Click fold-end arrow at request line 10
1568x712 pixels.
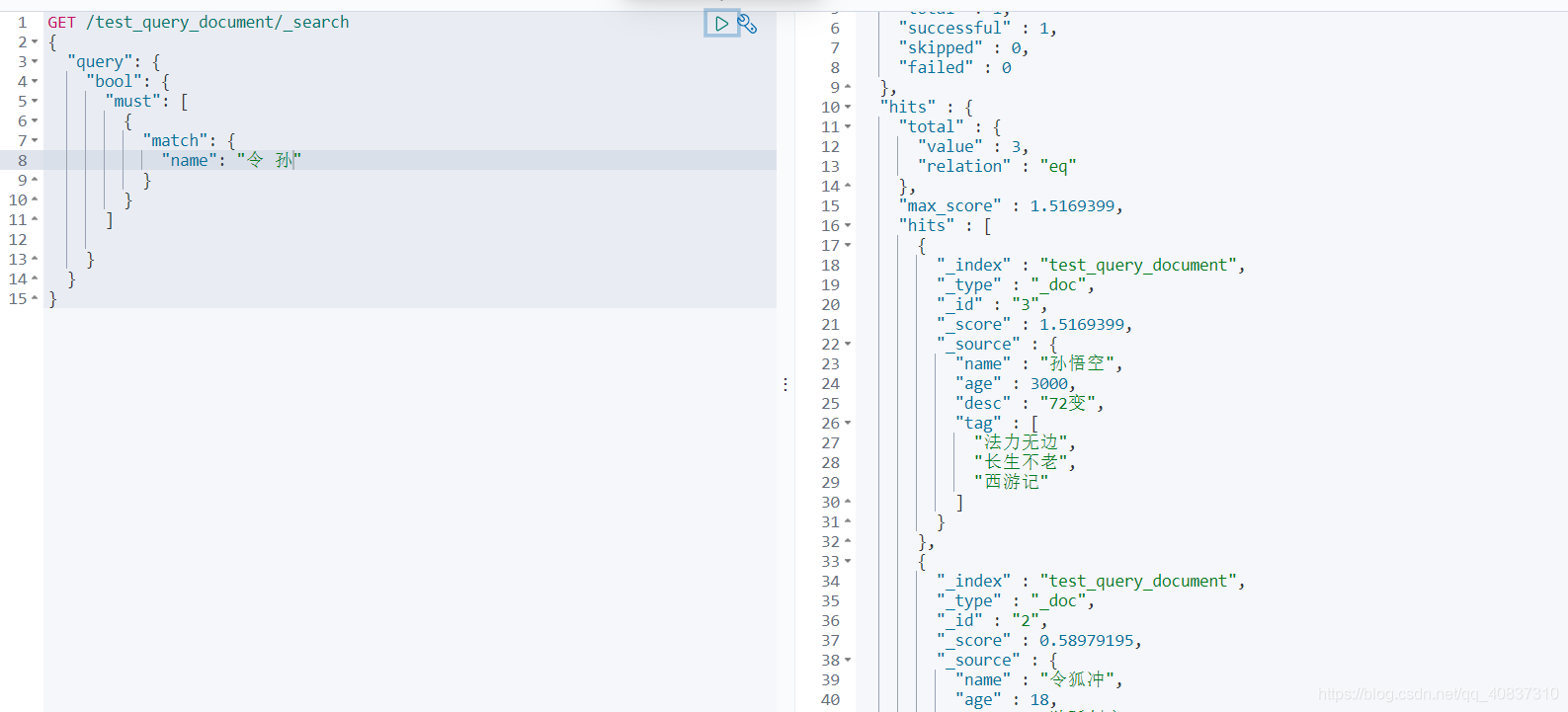pyautogui.click(x=35, y=199)
